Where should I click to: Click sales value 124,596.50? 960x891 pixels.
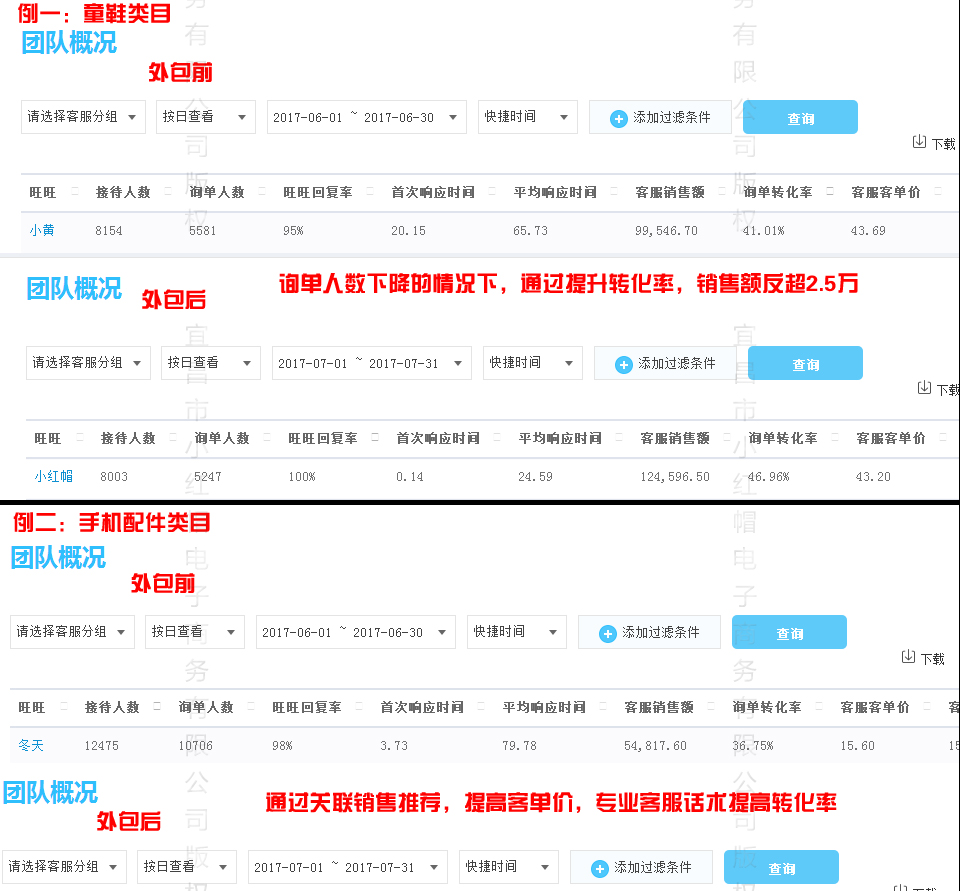click(675, 477)
